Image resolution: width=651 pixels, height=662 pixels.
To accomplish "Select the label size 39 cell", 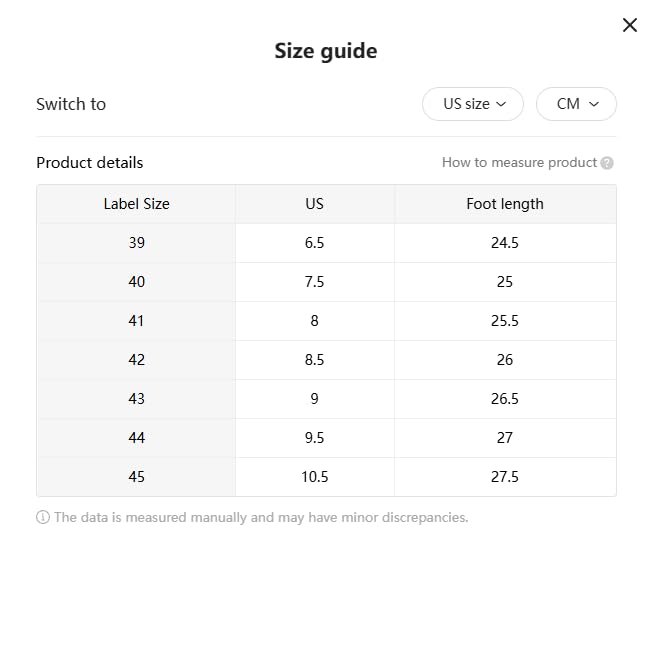I will (x=136, y=243).
